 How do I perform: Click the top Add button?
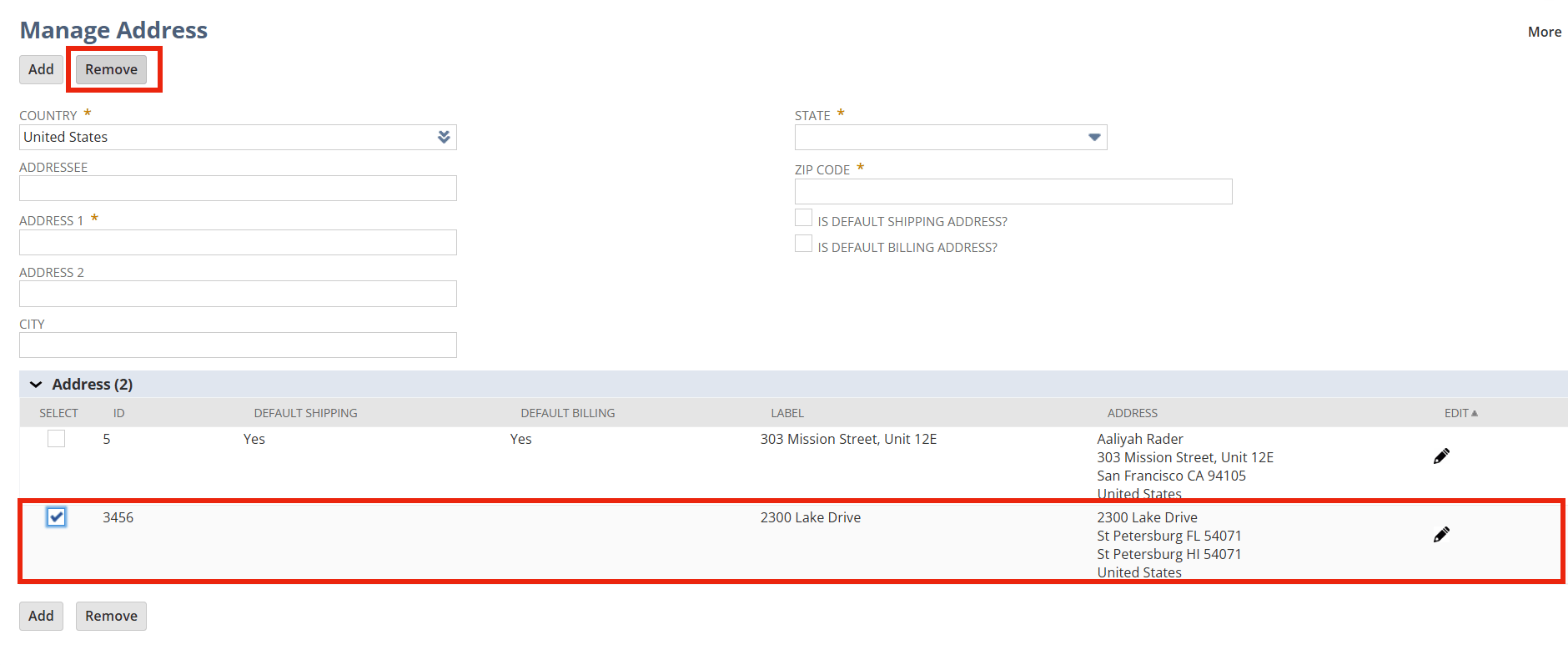coord(41,69)
